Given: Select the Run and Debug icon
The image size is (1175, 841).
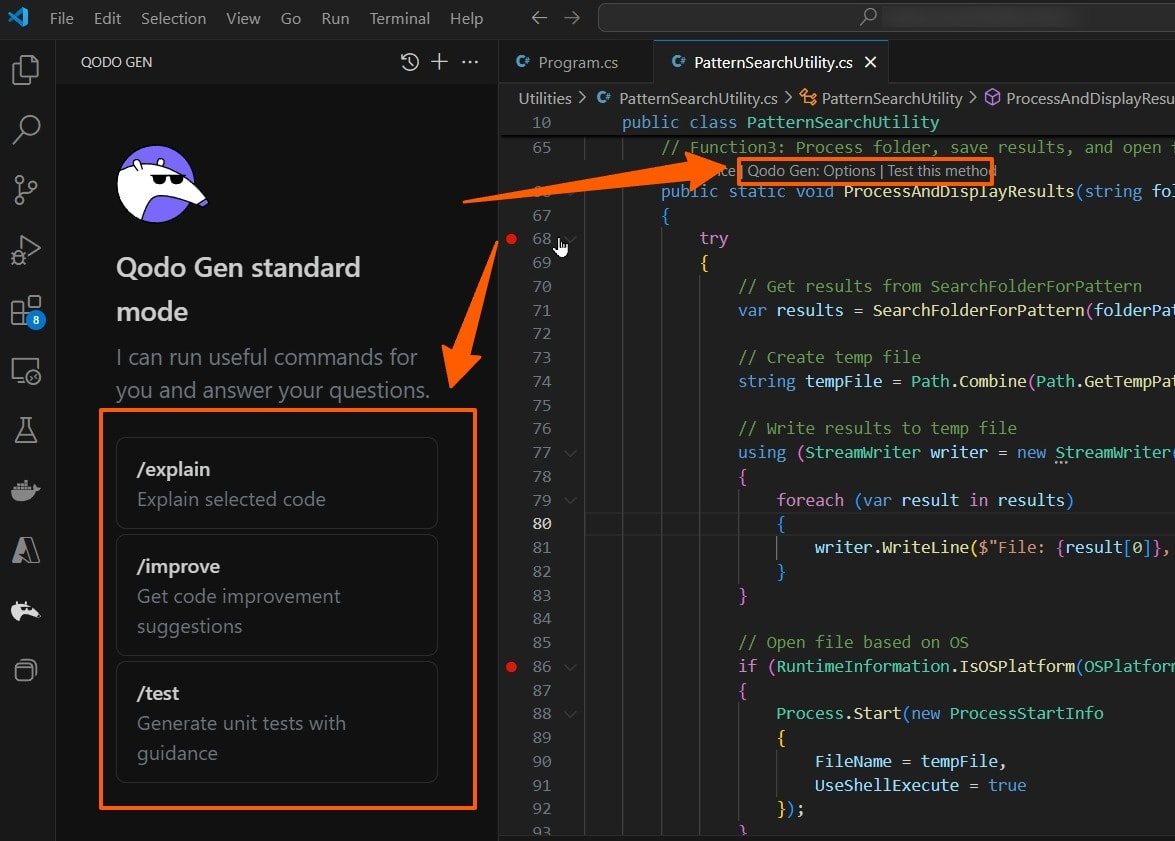Looking at the screenshot, I should 26,250.
